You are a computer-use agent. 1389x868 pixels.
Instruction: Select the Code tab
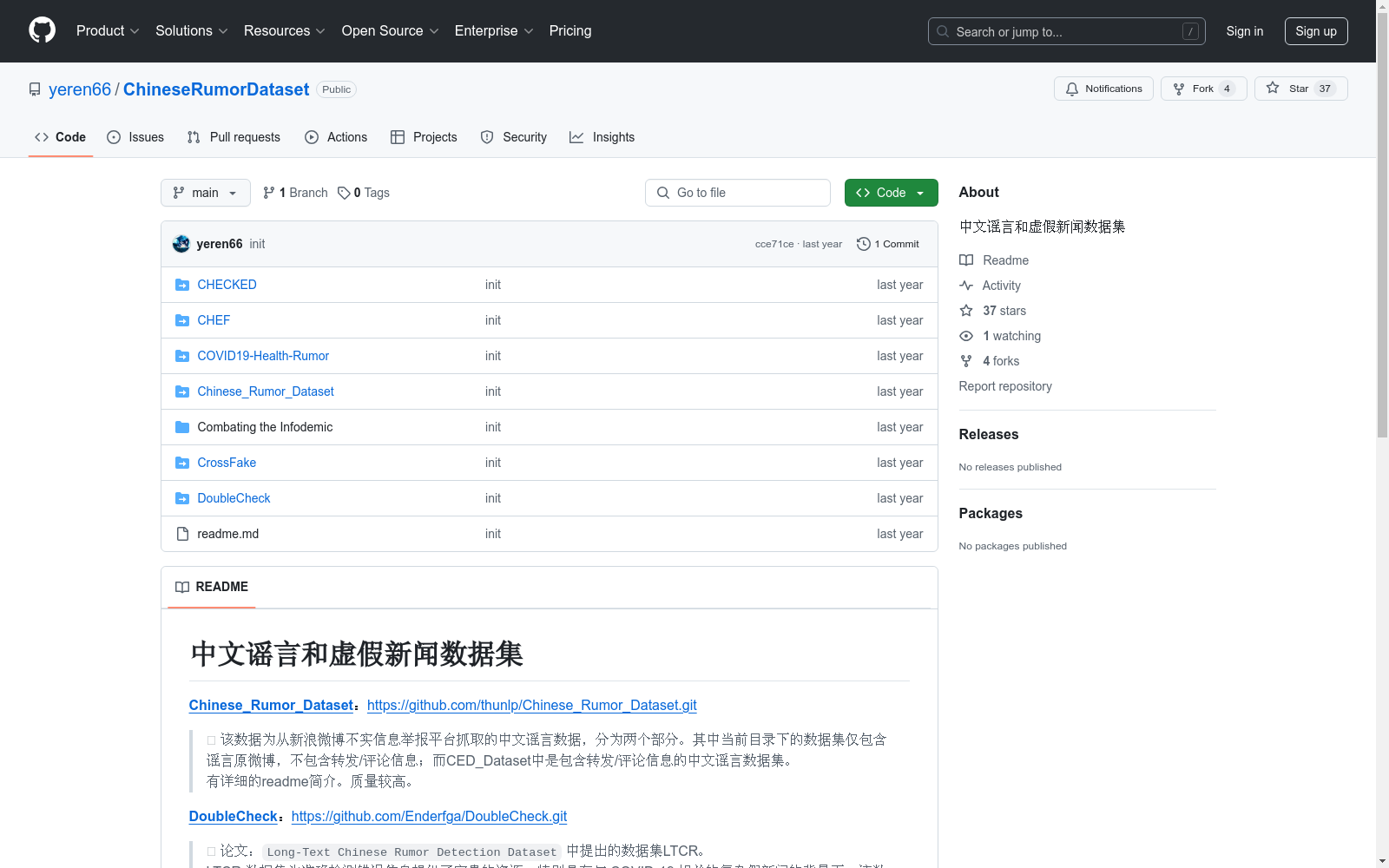60,137
